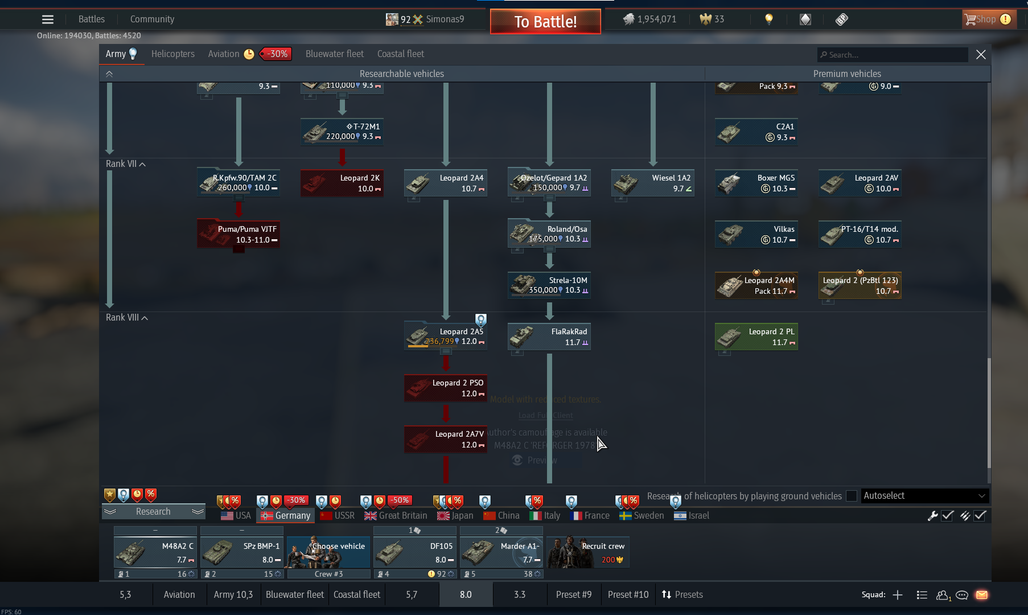Toggle the auto-repair wrench checkbox

(x=947, y=515)
